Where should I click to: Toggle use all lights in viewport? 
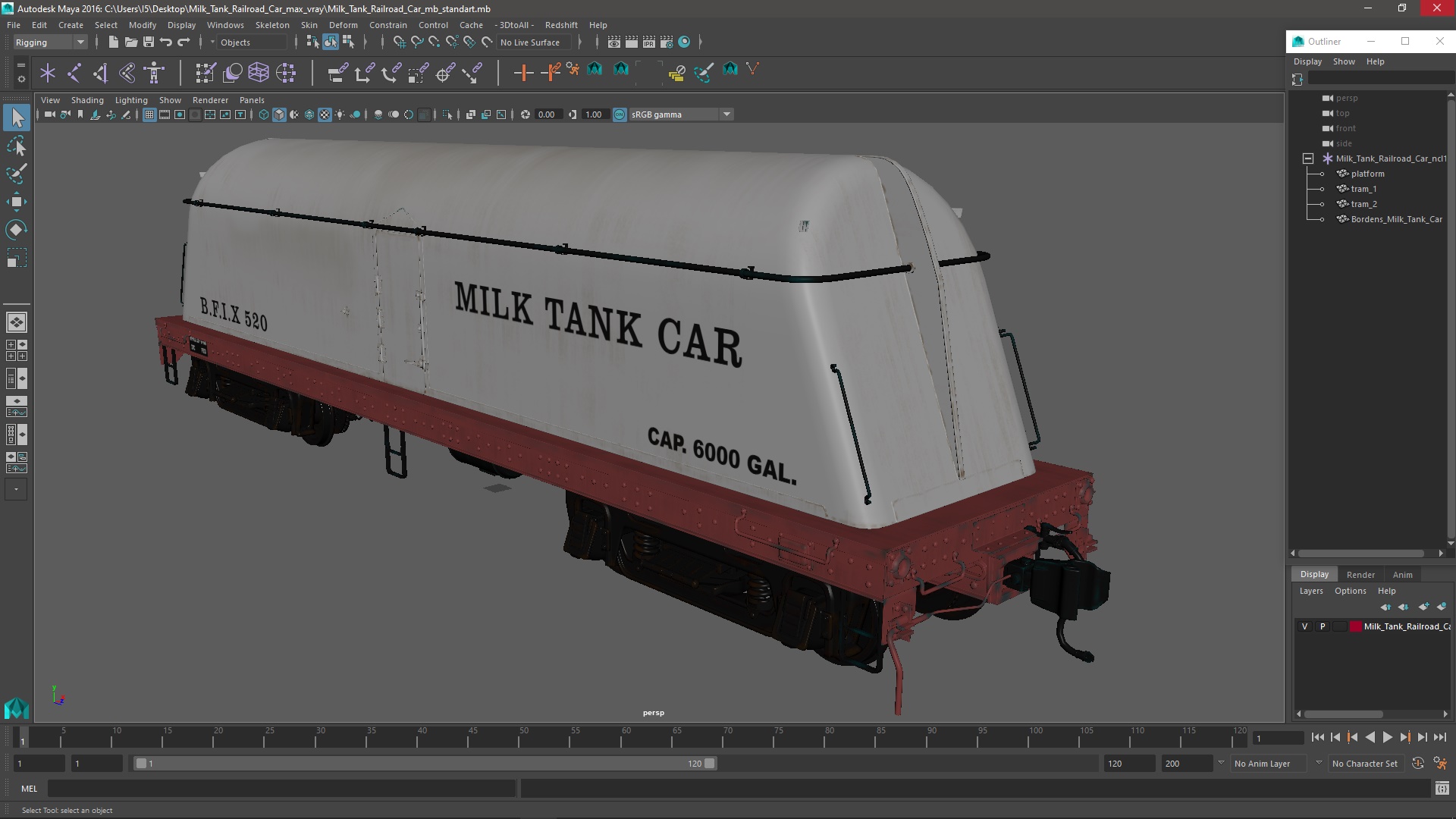coord(340,115)
